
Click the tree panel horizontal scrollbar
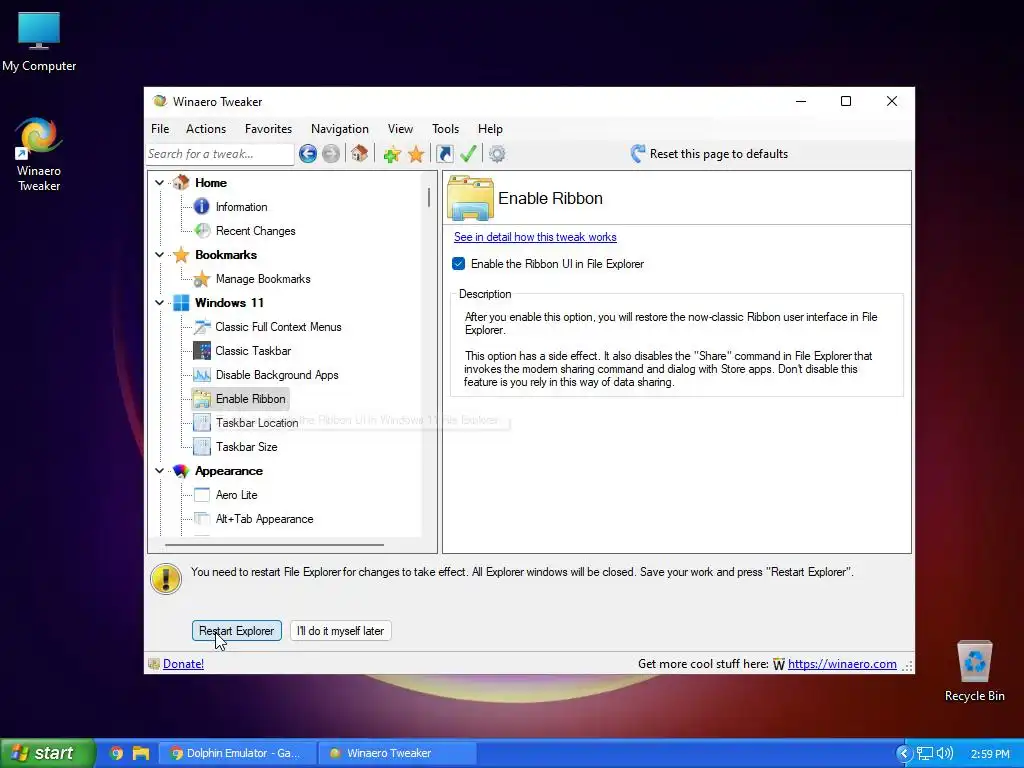pos(274,544)
